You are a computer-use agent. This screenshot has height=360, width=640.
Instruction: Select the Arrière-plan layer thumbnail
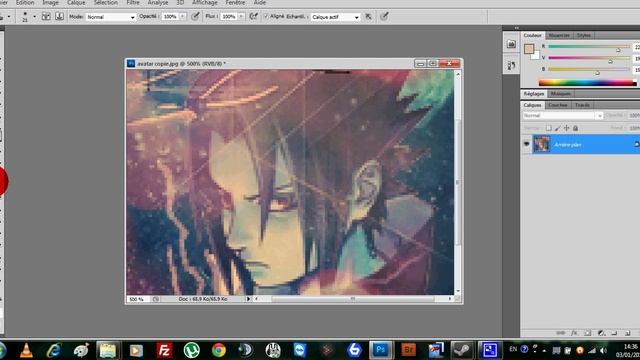pyautogui.click(x=542, y=144)
